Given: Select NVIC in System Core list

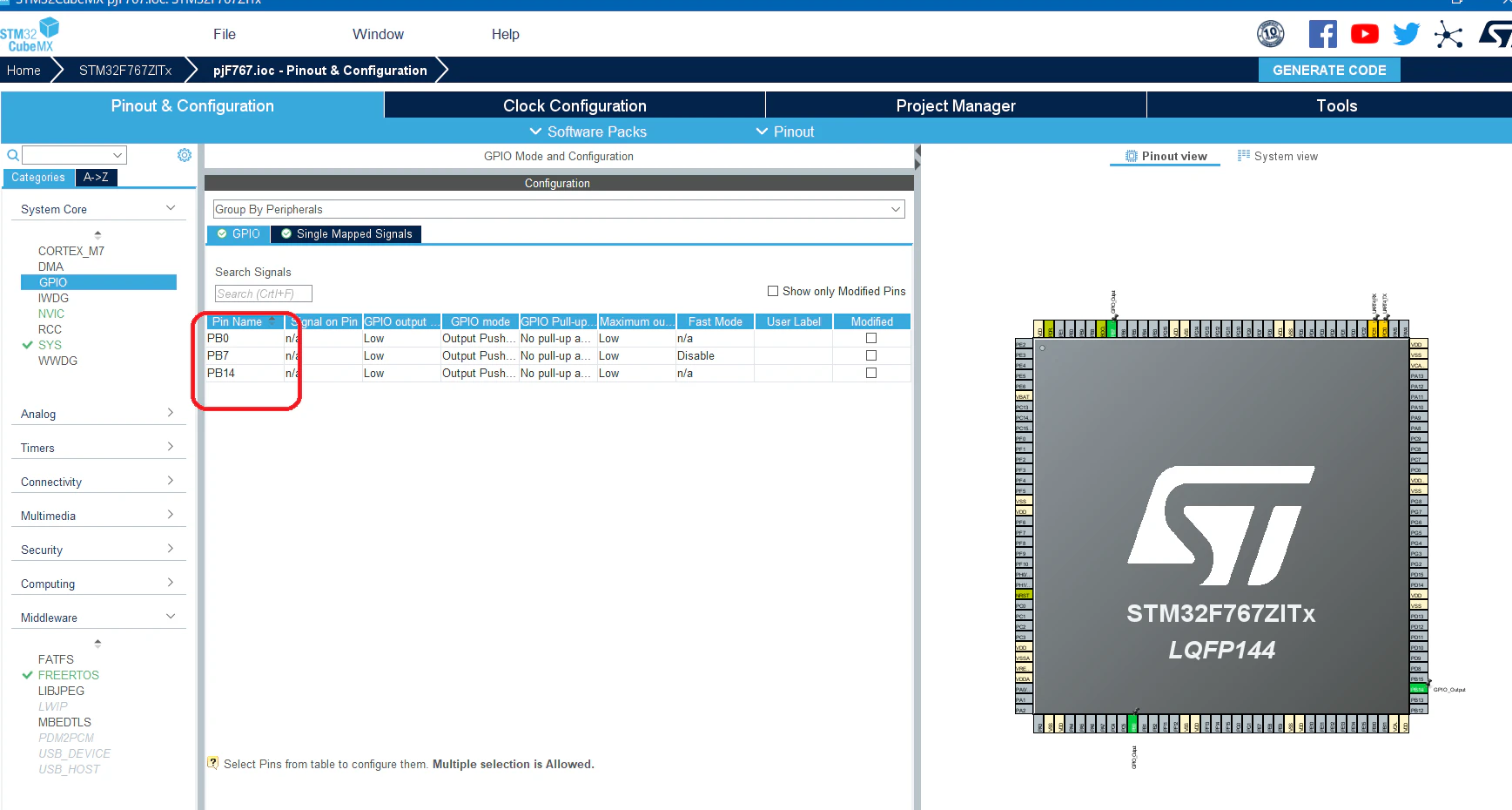Looking at the screenshot, I should [x=51, y=314].
